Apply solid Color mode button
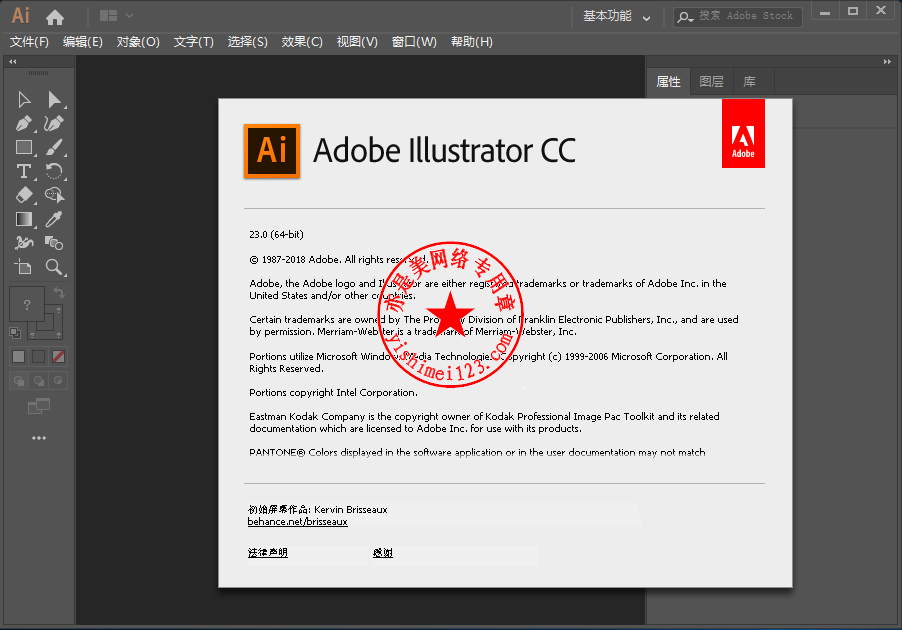Viewport: 902px width, 630px height. (19, 357)
